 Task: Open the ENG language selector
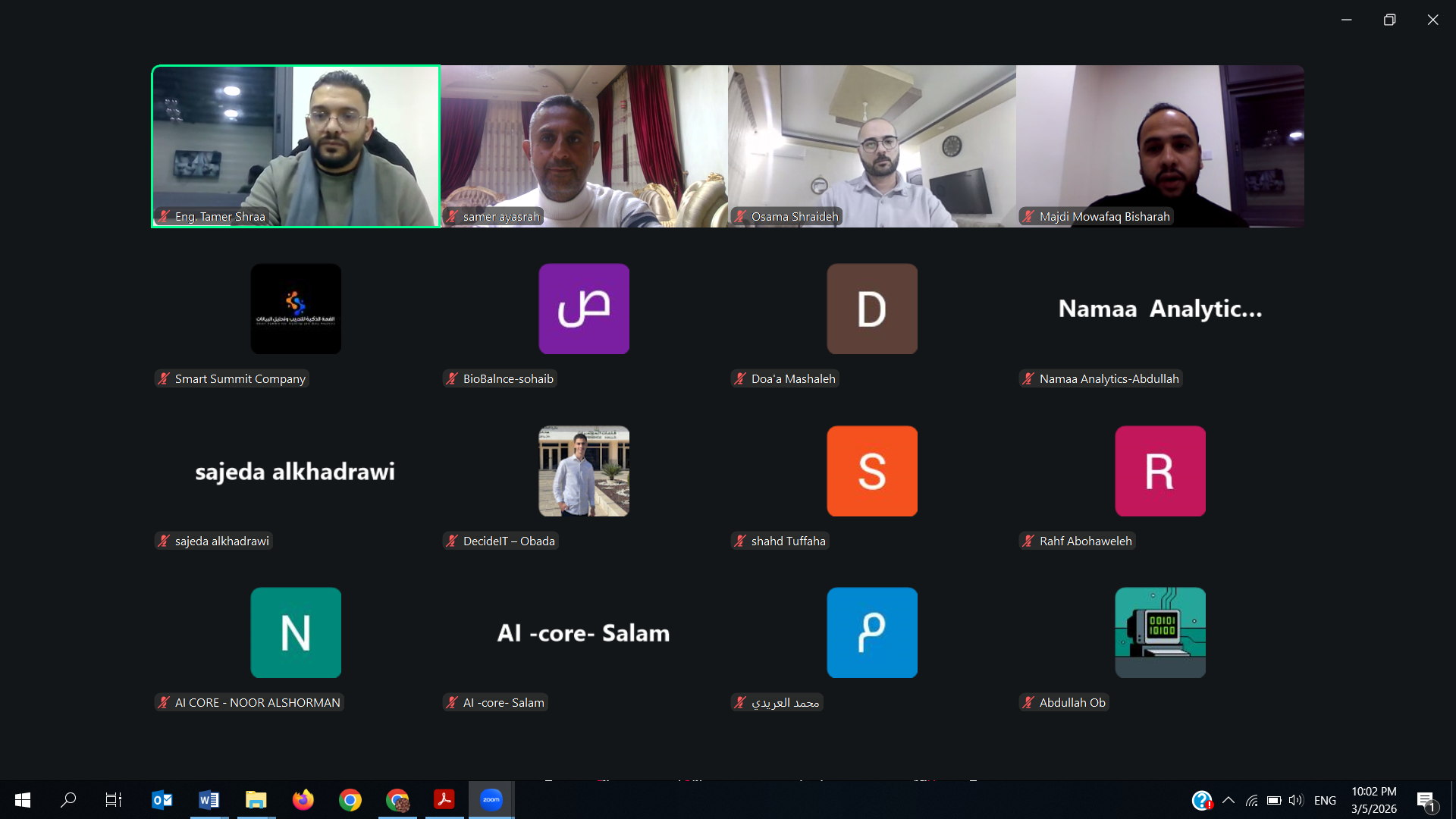click(1324, 799)
